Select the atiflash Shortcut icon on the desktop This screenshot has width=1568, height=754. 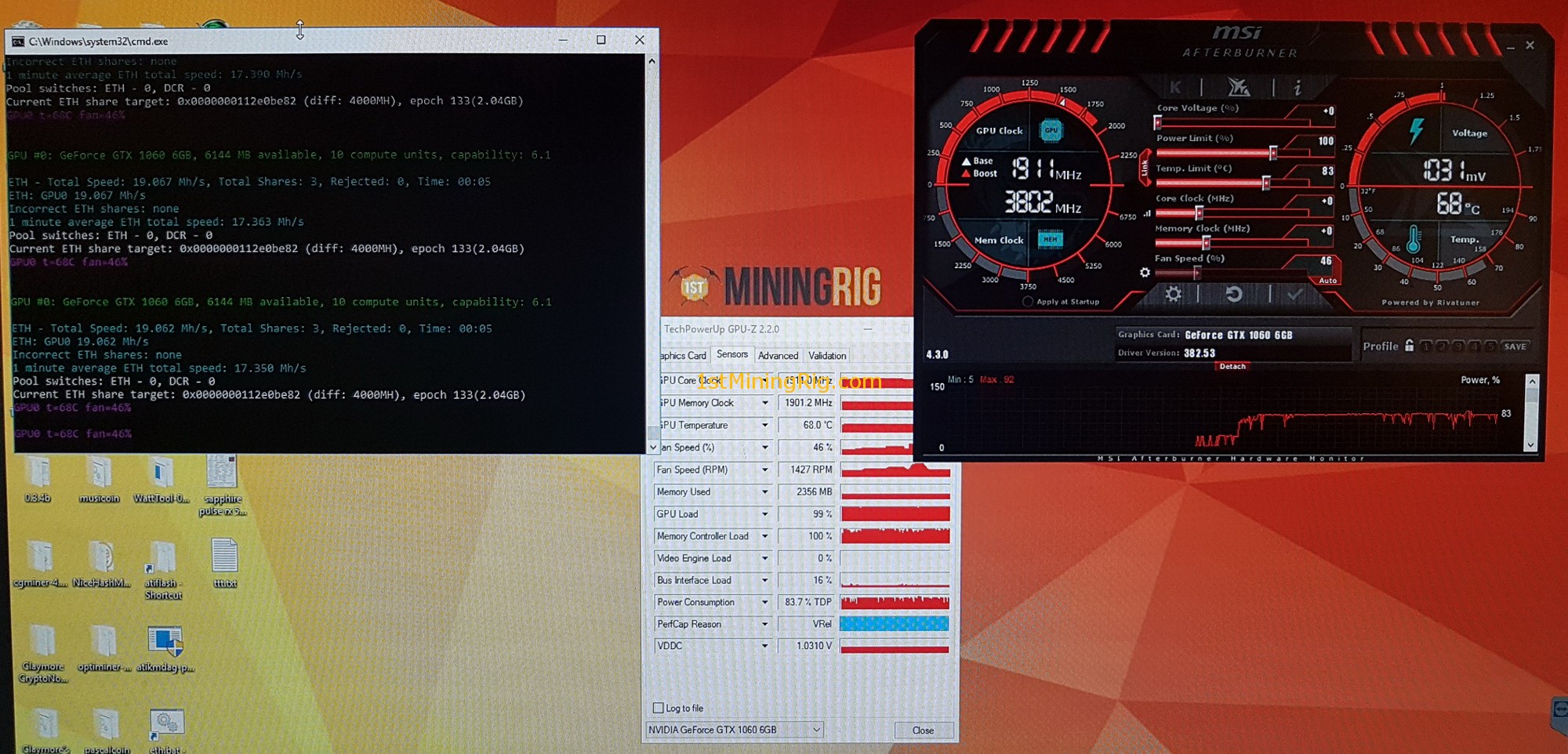click(x=163, y=570)
